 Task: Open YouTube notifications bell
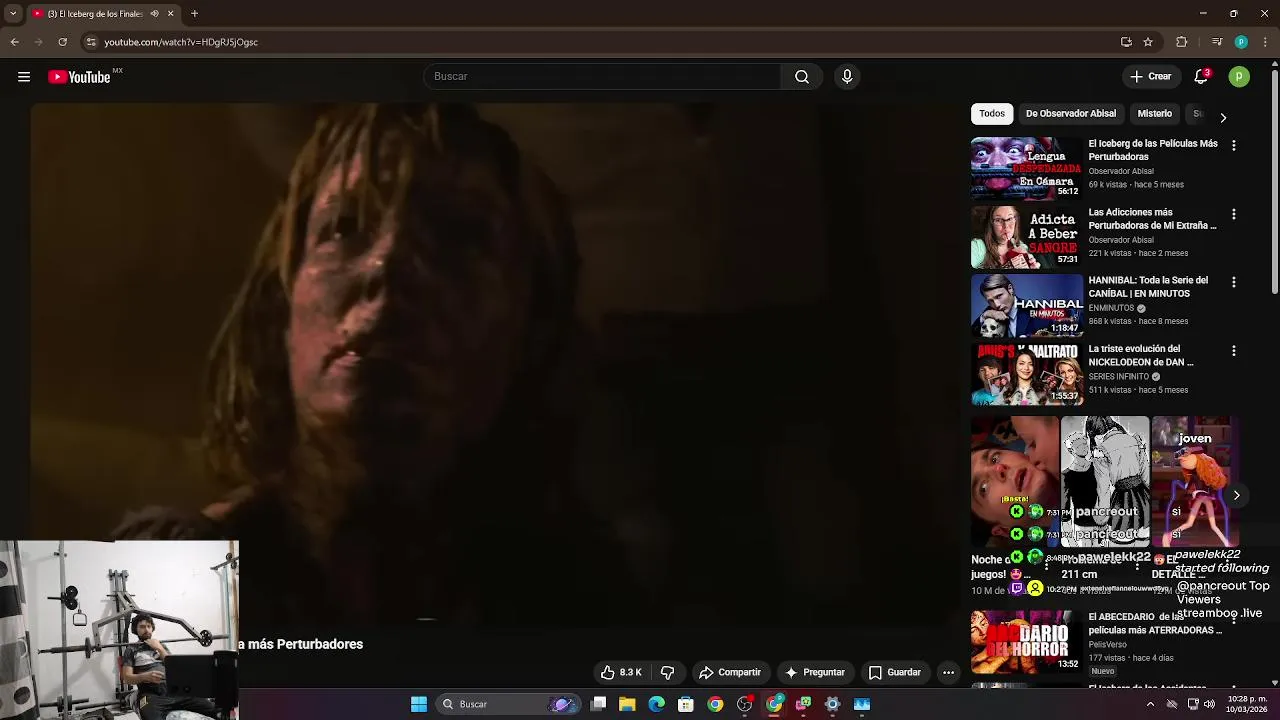click(x=1201, y=77)
